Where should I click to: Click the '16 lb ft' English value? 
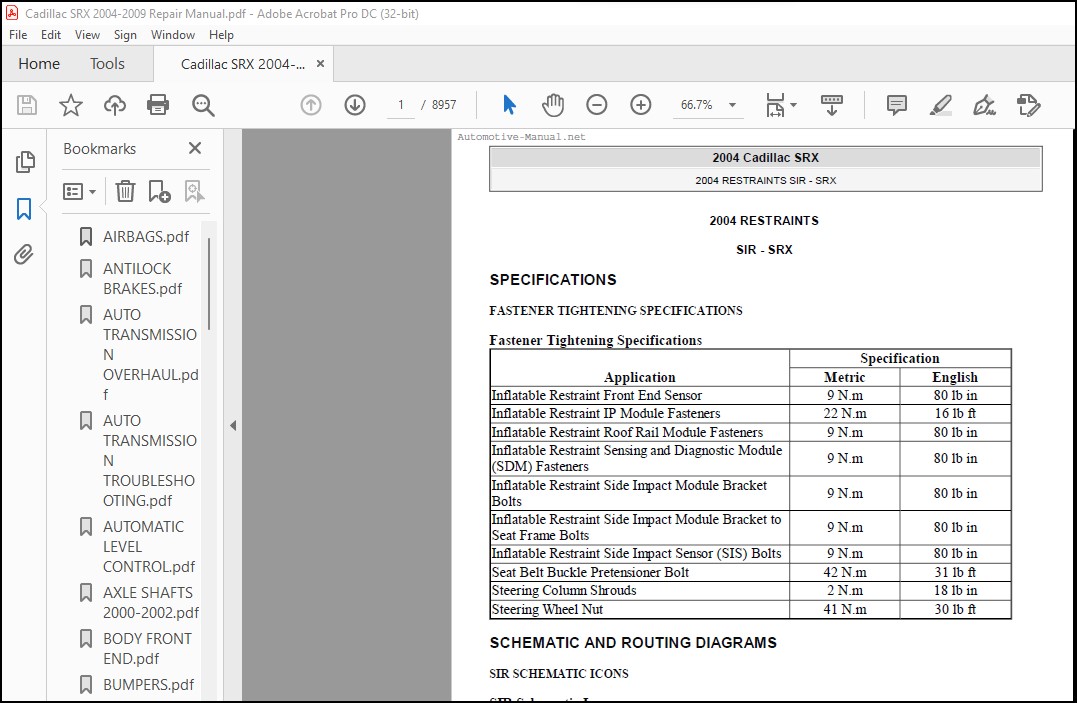[955, 413]
